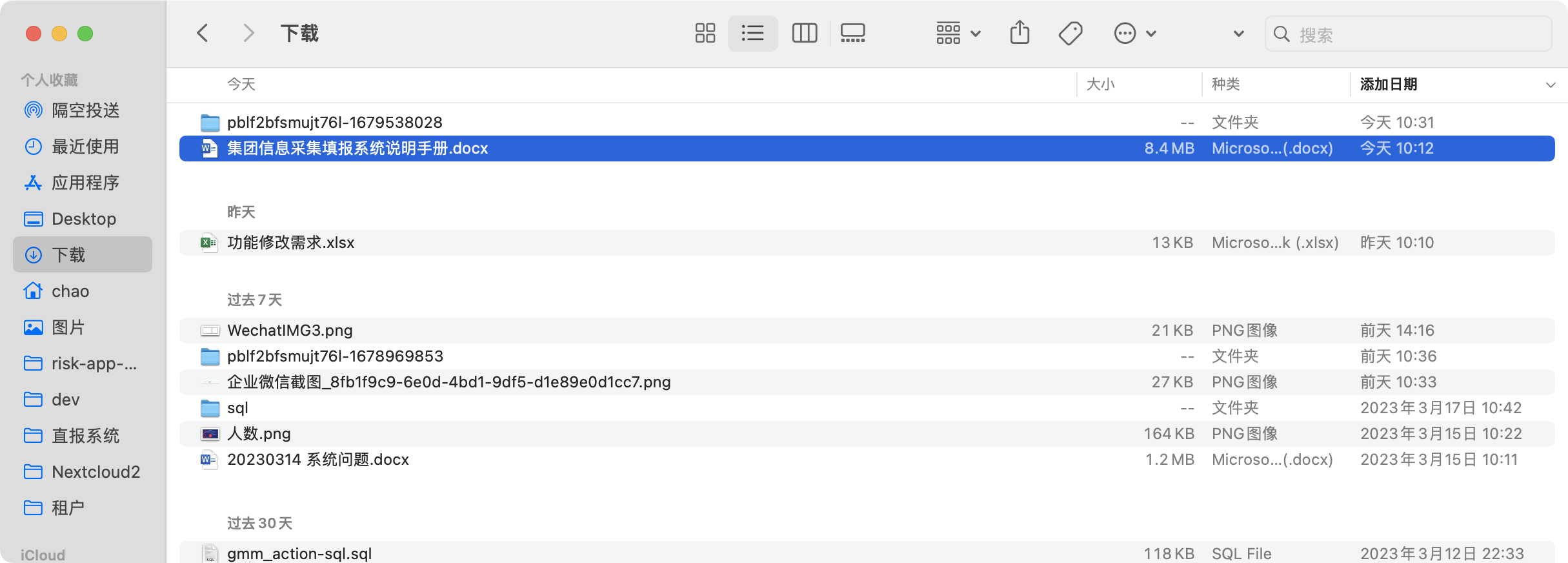Open 应用程序 in sidebar
The width and height of the screenshot is (1568, 563).
pos(85,183)
